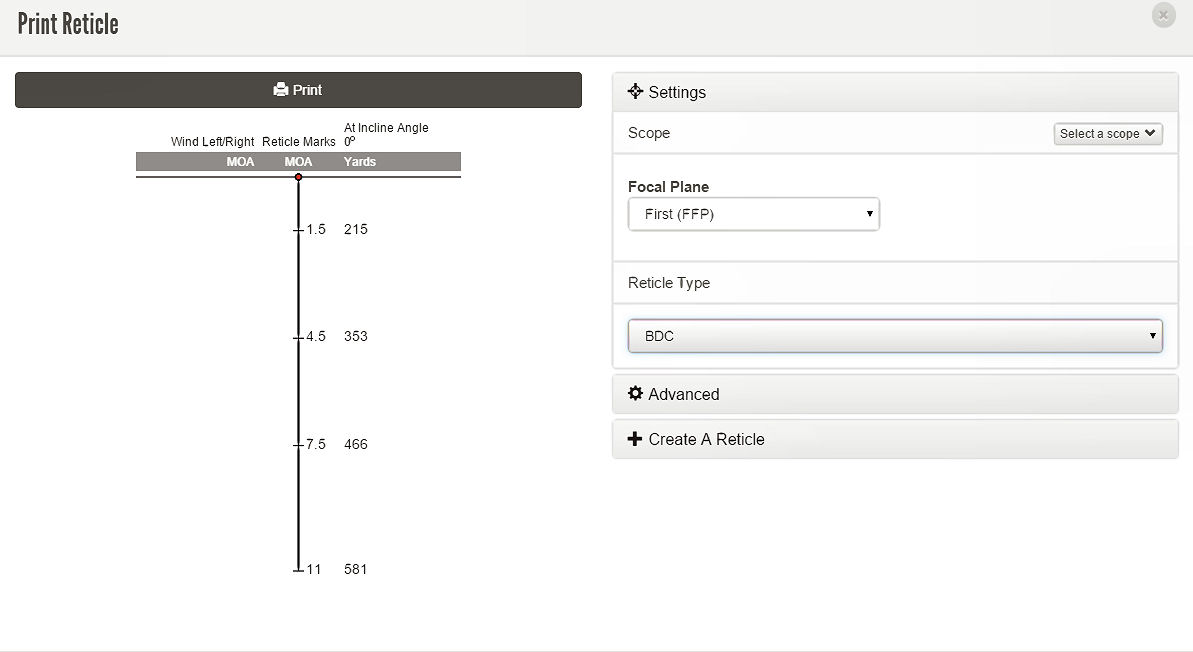Expand the Create A Reticle section label
This screenshot has width=1193, height=652.
point(706,440)
